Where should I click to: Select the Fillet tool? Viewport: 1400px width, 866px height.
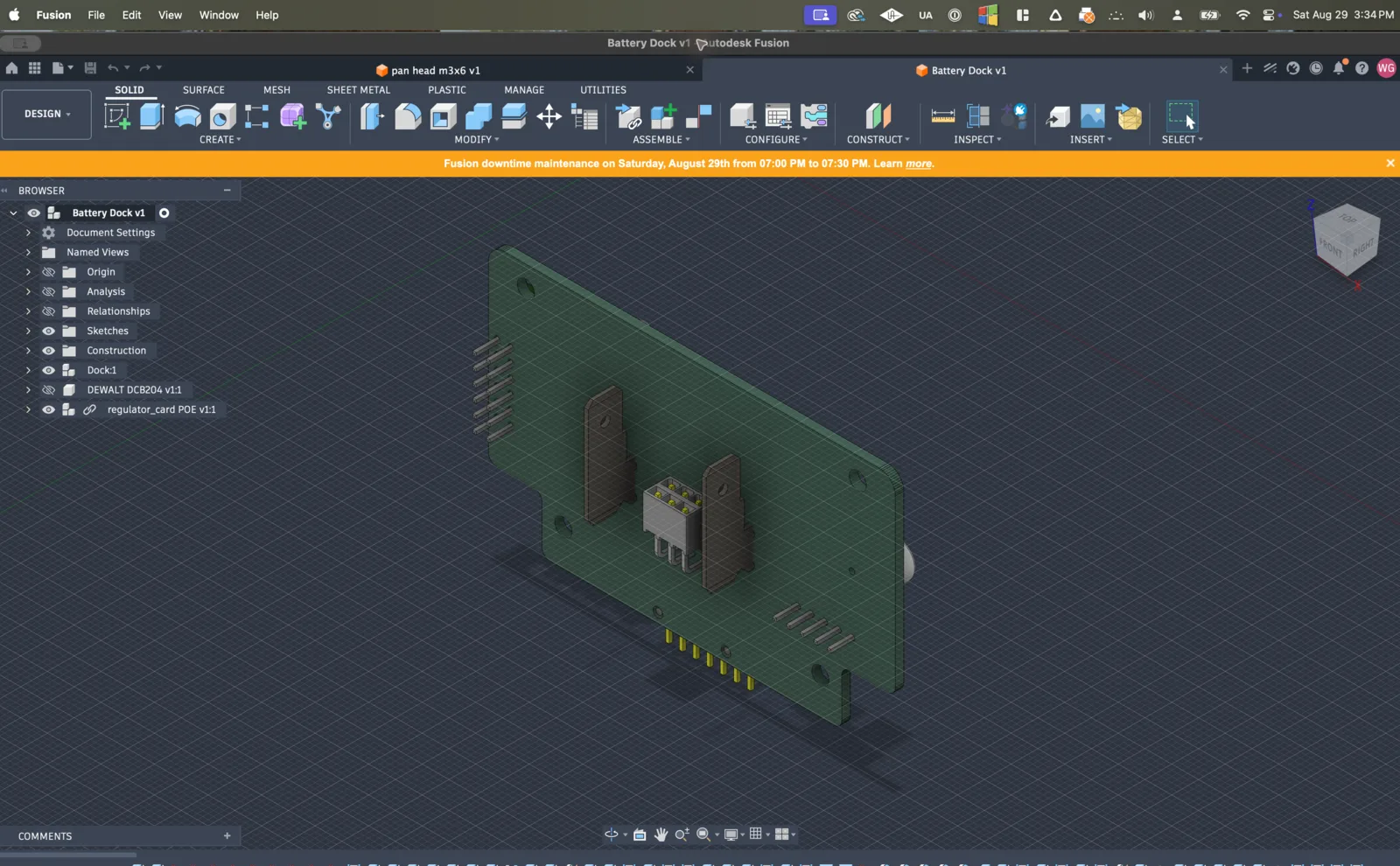click(408, 116)
